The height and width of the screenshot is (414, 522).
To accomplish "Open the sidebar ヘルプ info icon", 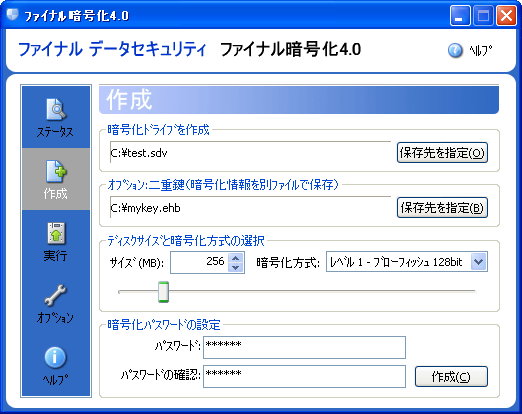I will pos(56,357).
